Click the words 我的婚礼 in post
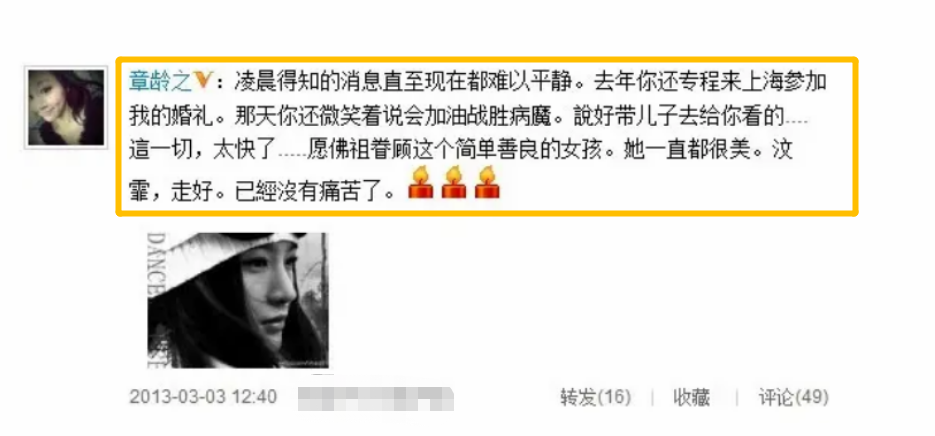The width and height of the screenshot is (935, 436). pos(171,116)
